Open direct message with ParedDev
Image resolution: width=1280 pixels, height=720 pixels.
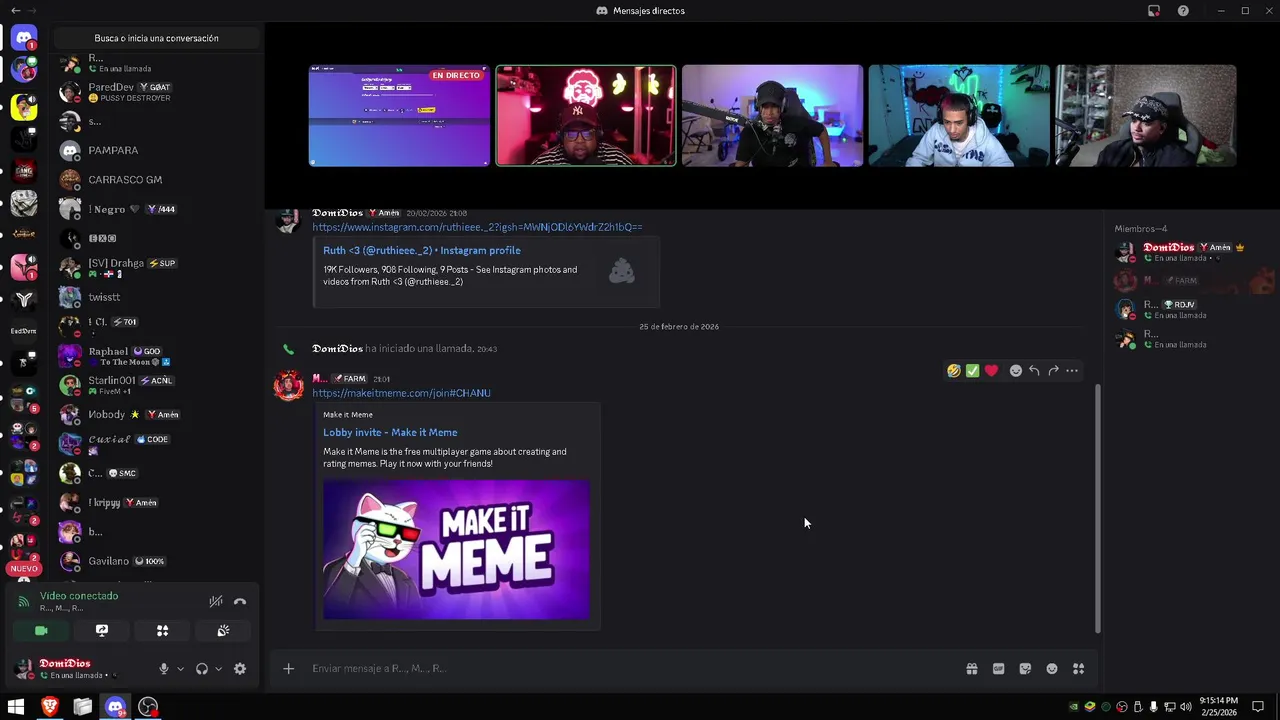click(x=155, y=92)
